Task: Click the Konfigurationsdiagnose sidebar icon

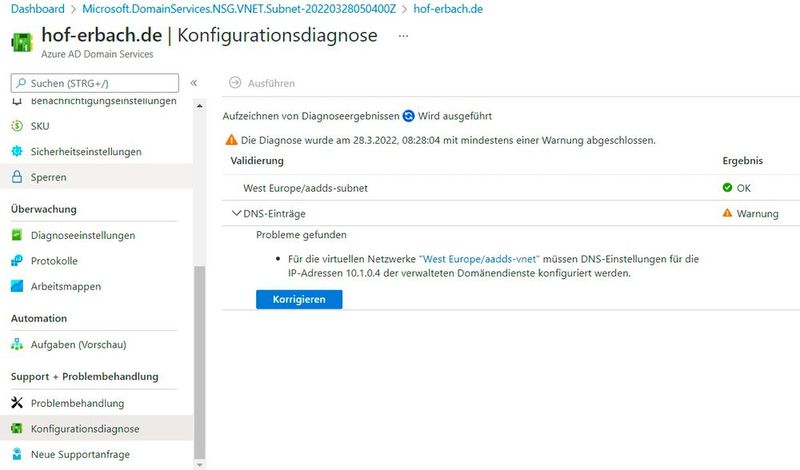Action: [x=17, y=428]
